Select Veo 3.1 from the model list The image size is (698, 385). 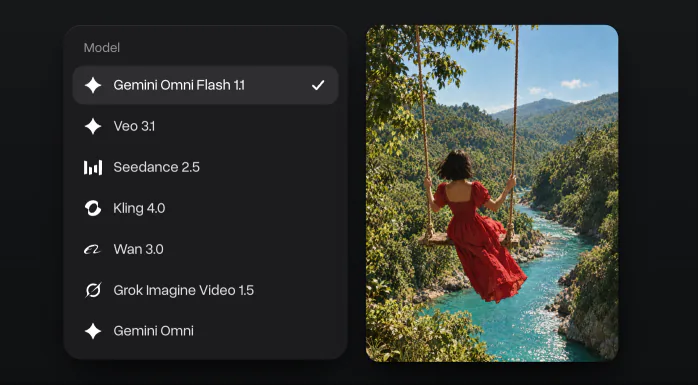pos(205,126)
